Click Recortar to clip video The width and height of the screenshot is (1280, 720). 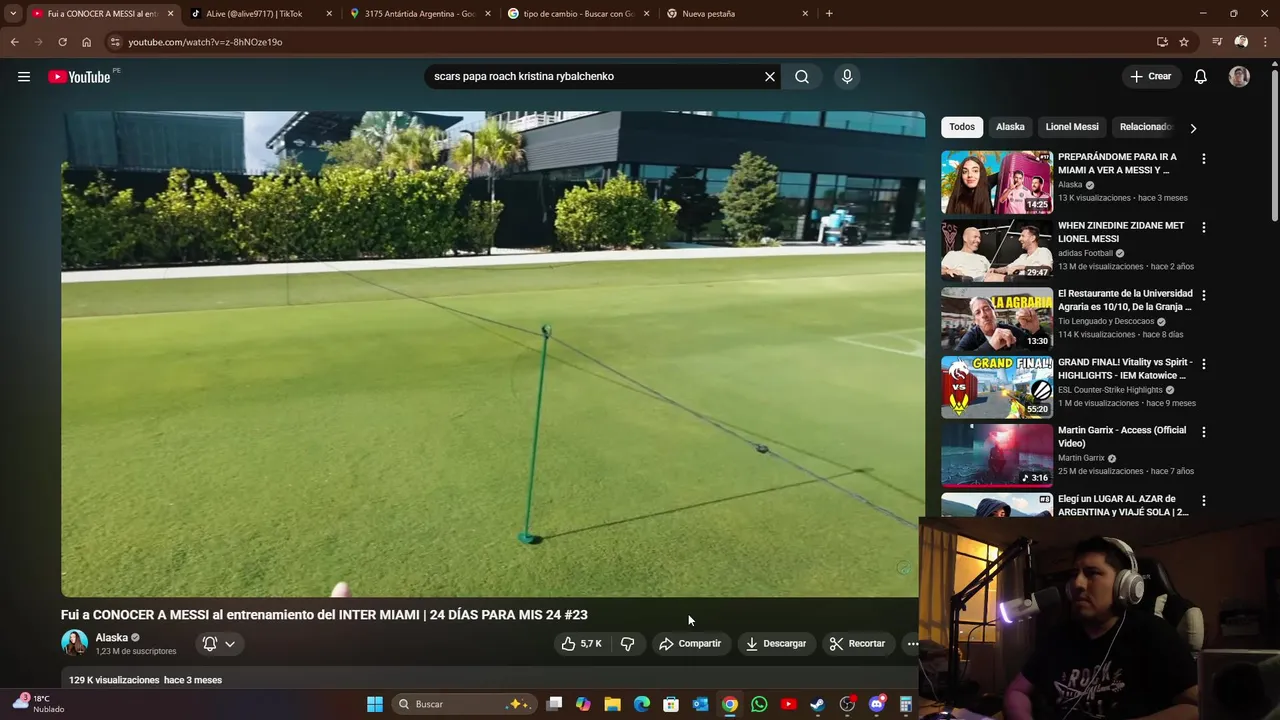click(857, 644)
